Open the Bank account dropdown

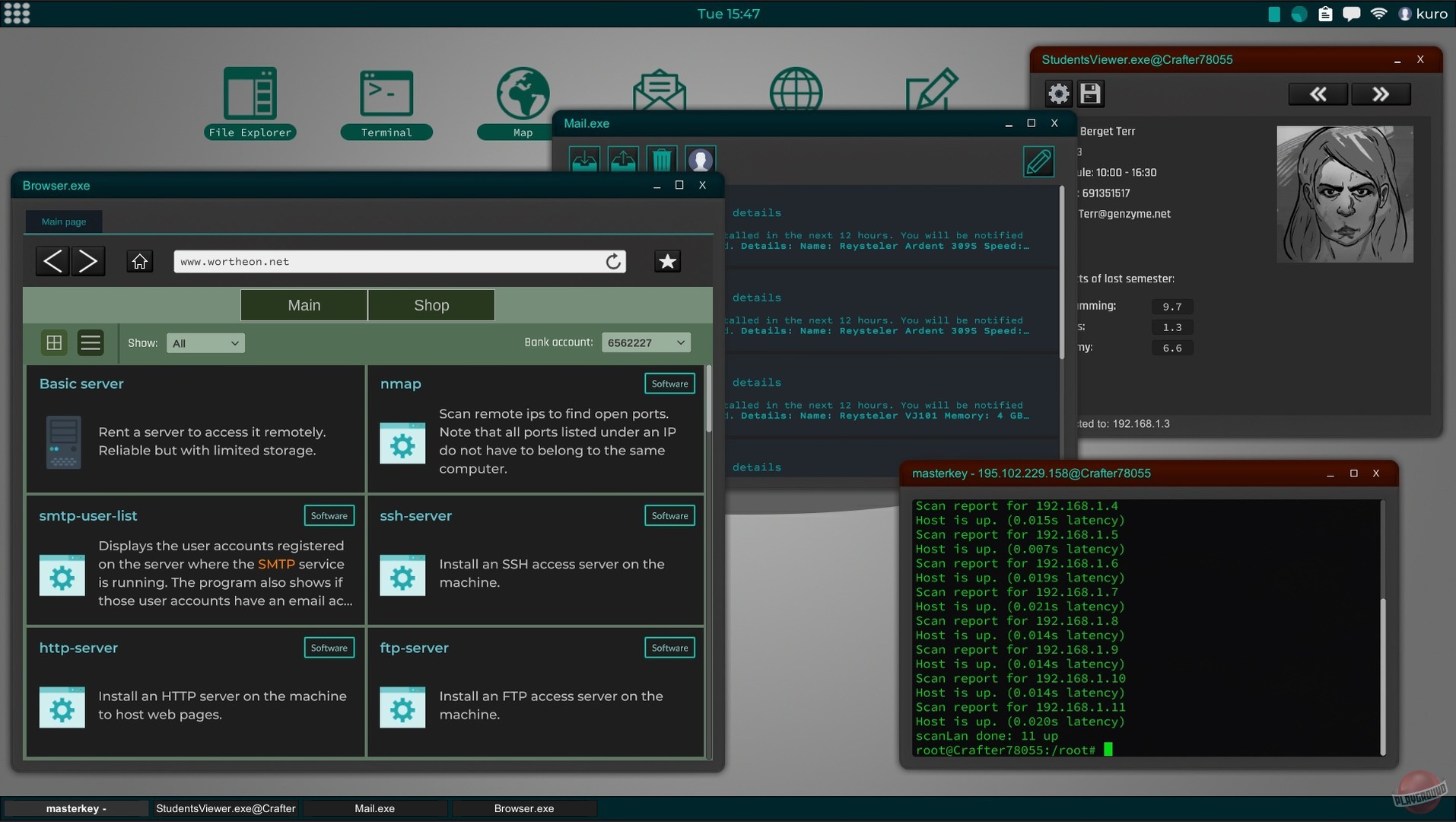[x=646, y=342]
